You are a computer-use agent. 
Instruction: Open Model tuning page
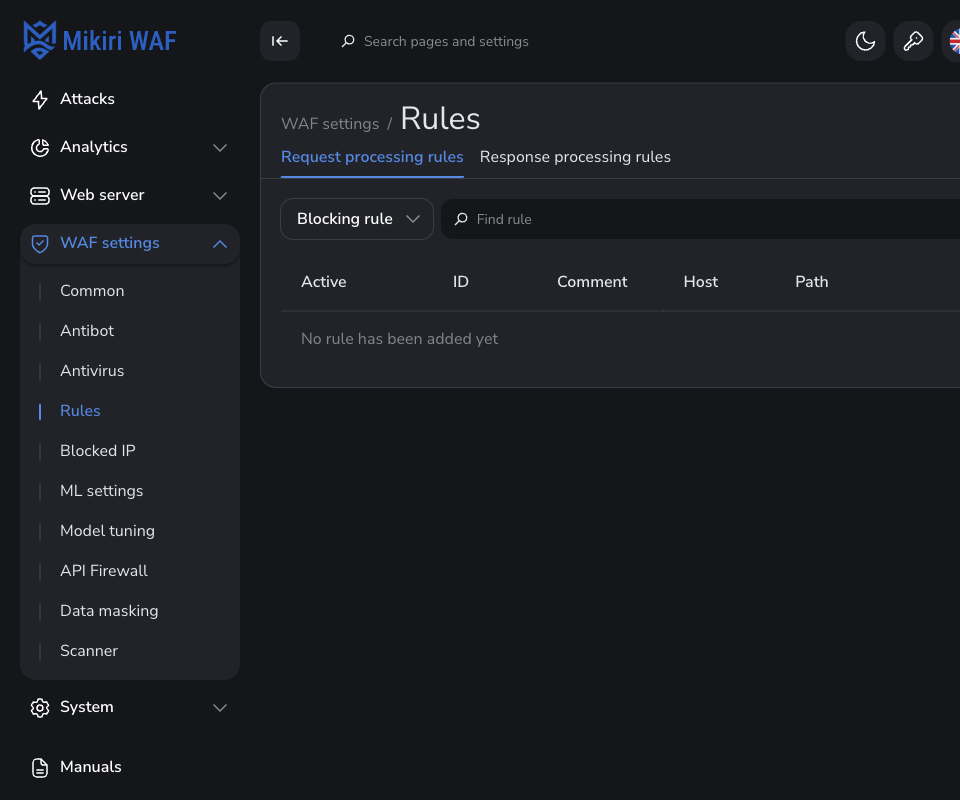pyautogui.click(x=107, y=531)
